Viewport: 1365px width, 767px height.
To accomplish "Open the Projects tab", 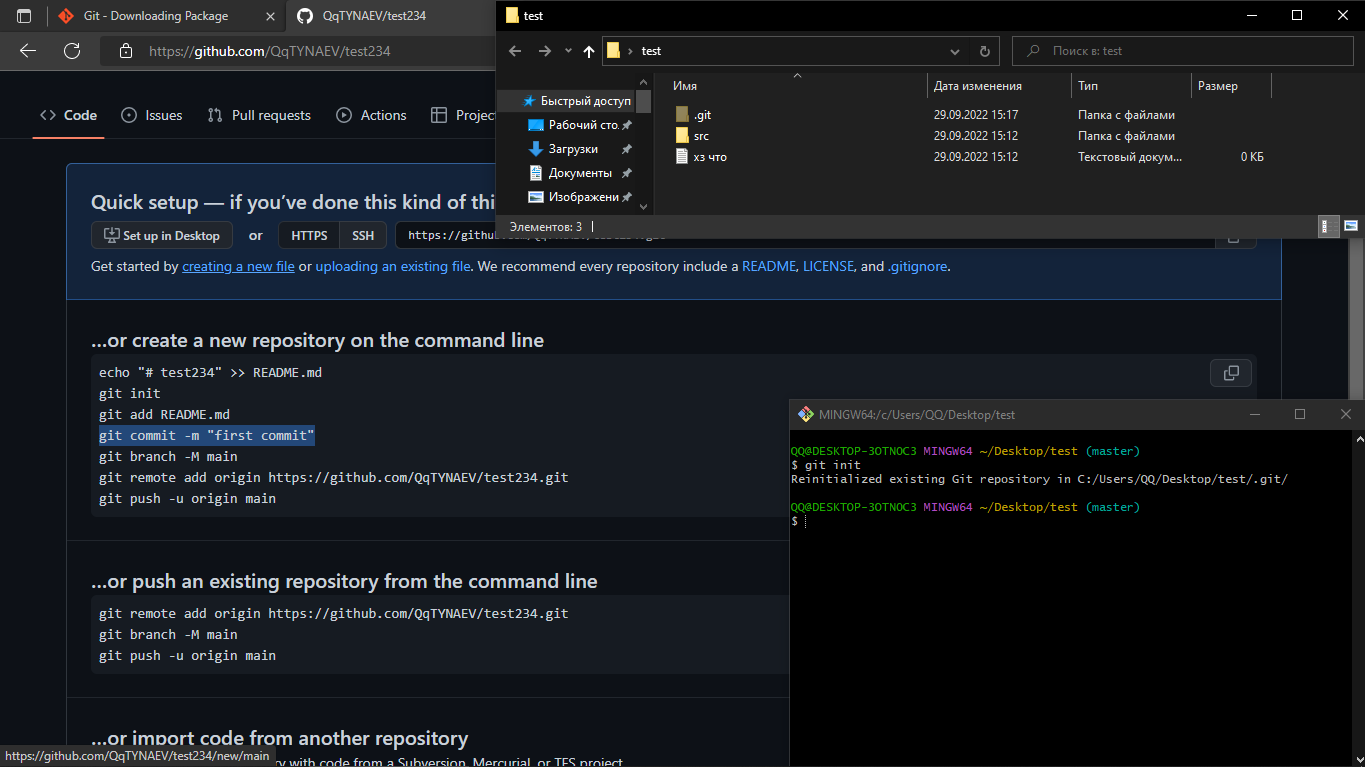I will [462, 115].
